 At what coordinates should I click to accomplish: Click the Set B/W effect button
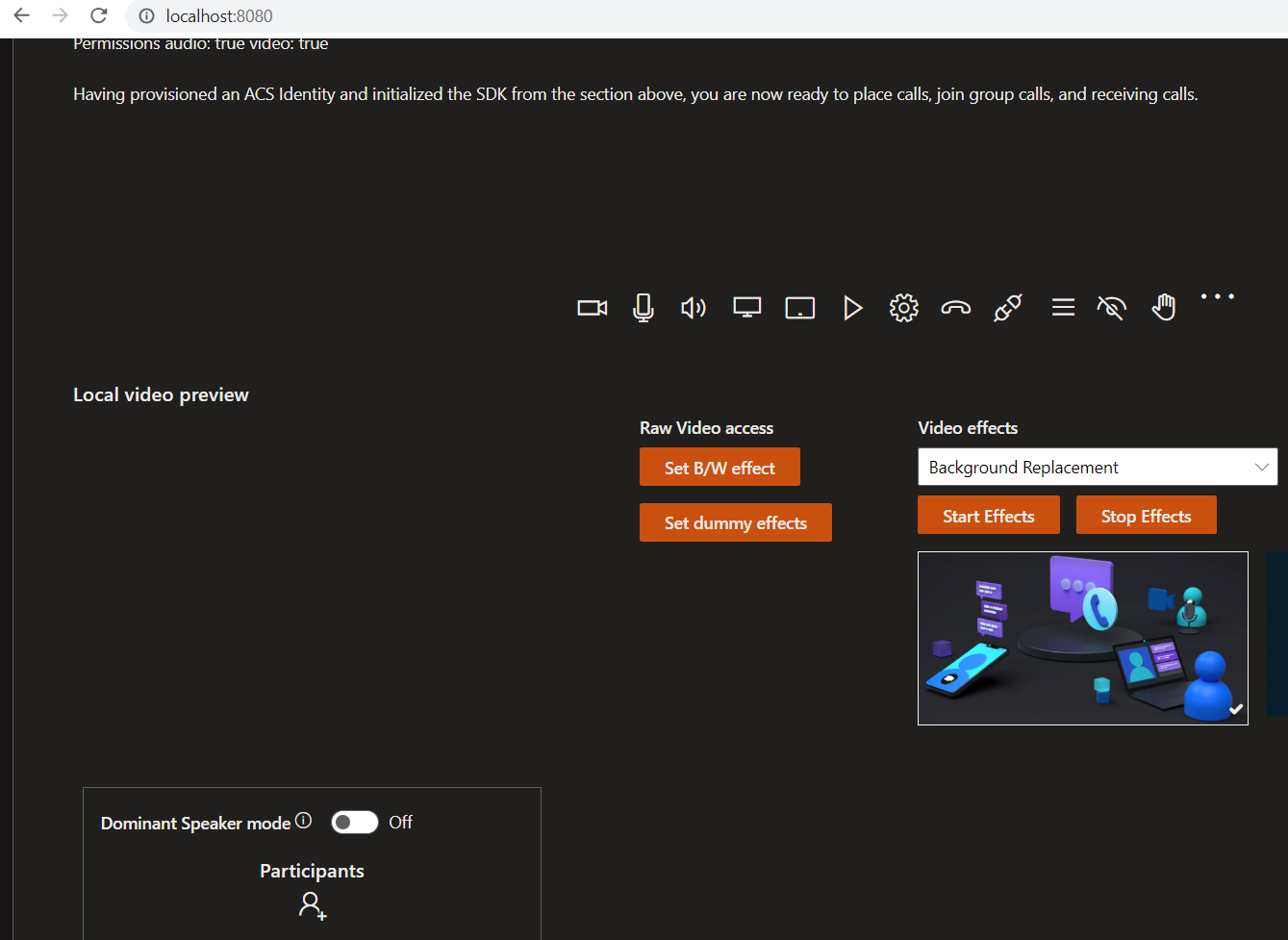coord(720,467)
